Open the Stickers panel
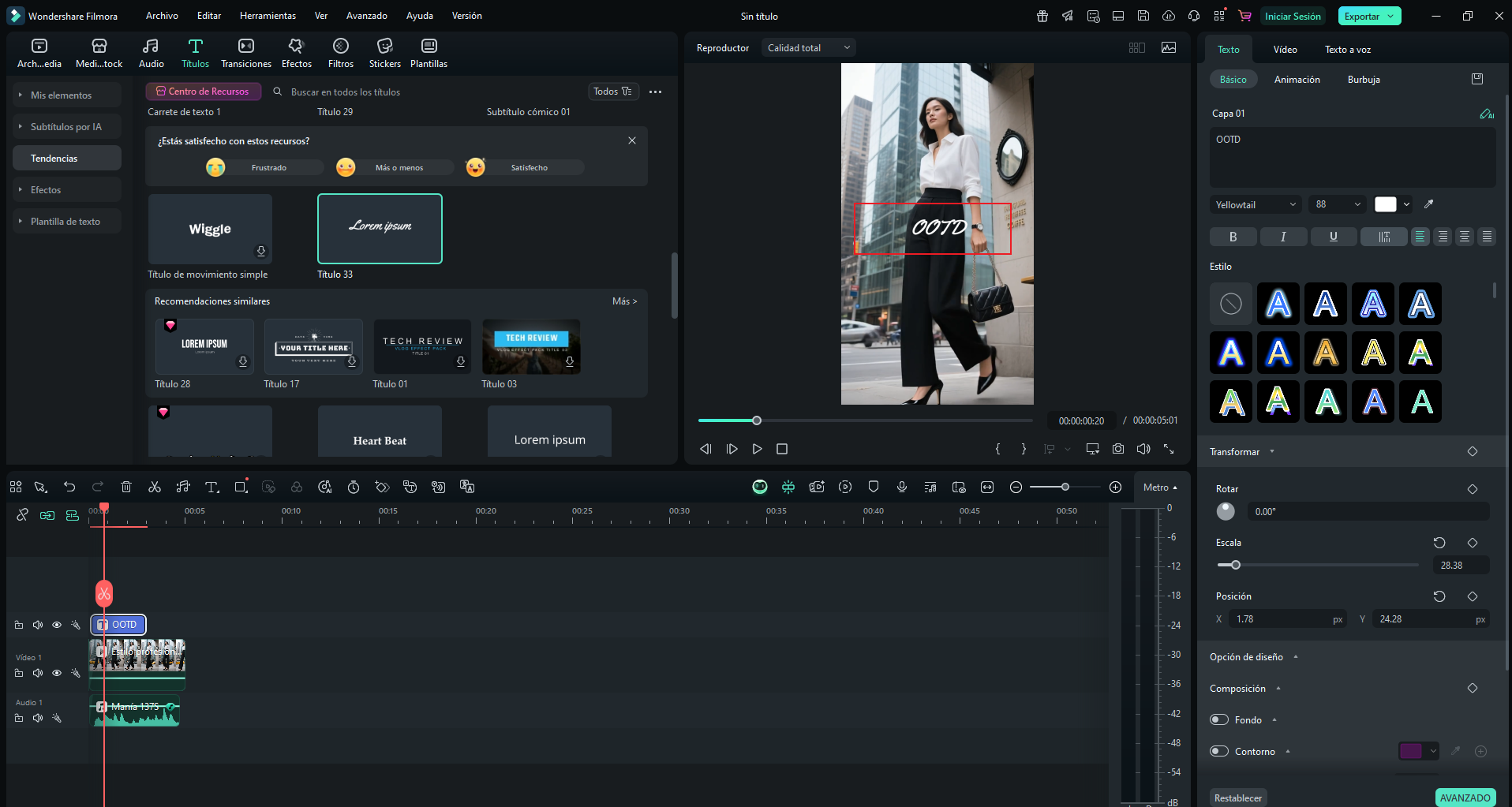This screenshot has width=1512, height=807. tap(384, 53)
